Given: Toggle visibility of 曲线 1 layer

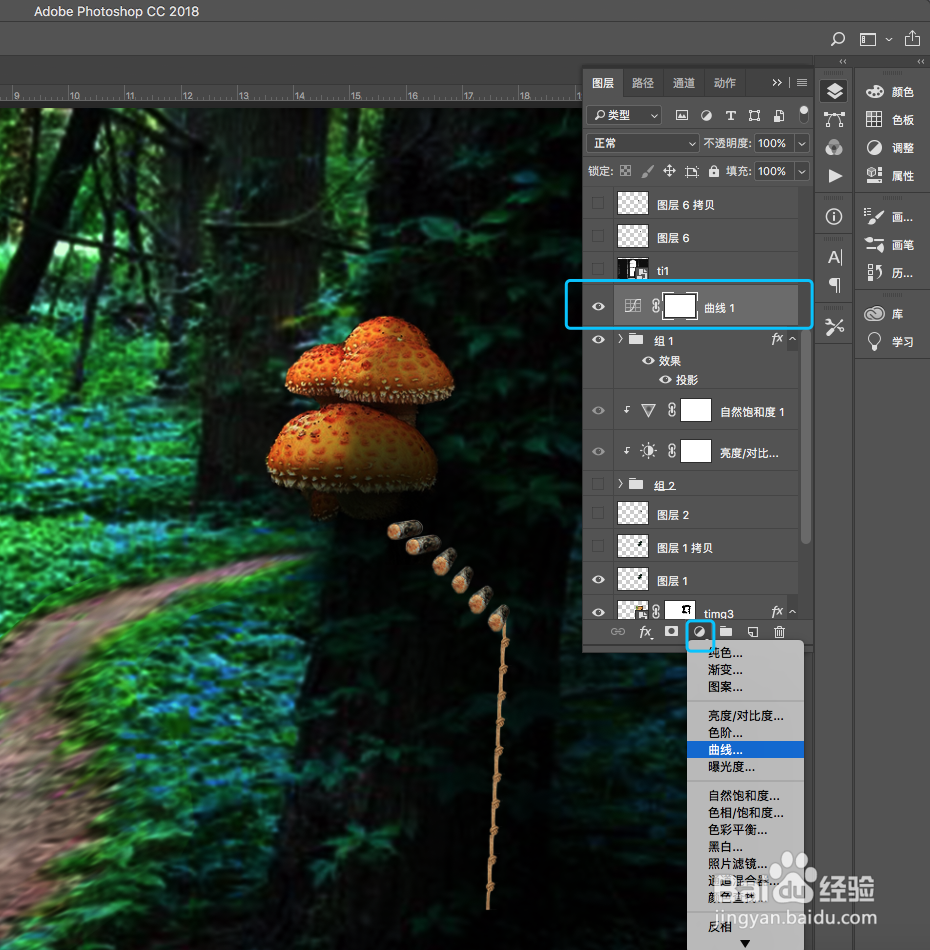Looking at the screenshot, I should 598,307.
